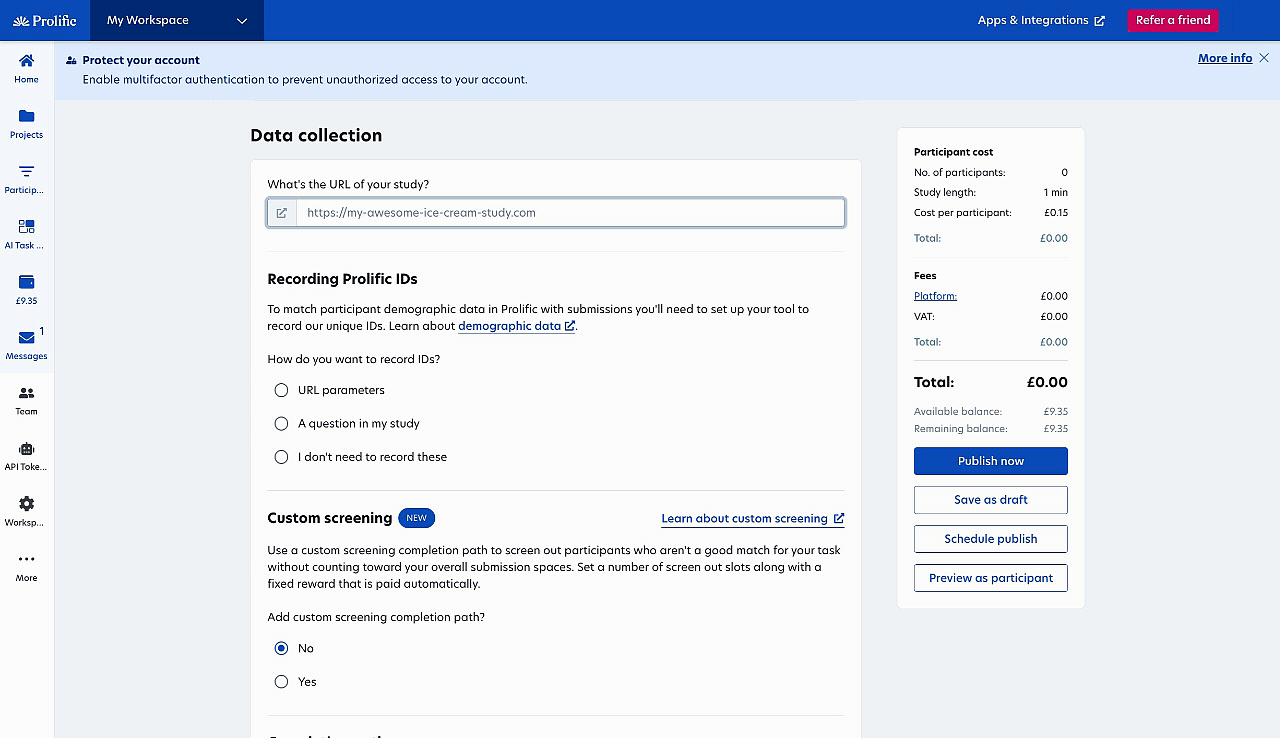The image size is (1280, 738).
Task: Click the Study length 1 min value
Action: tap(1056, 192)
